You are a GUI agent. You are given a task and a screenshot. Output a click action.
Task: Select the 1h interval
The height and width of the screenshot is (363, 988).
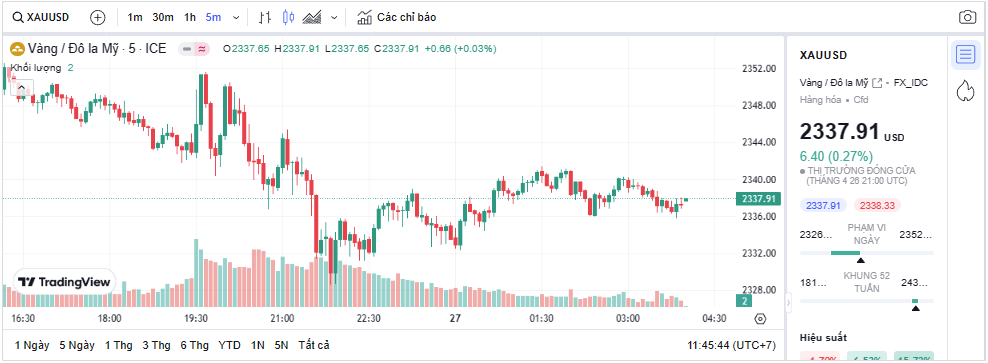[190, 18]
